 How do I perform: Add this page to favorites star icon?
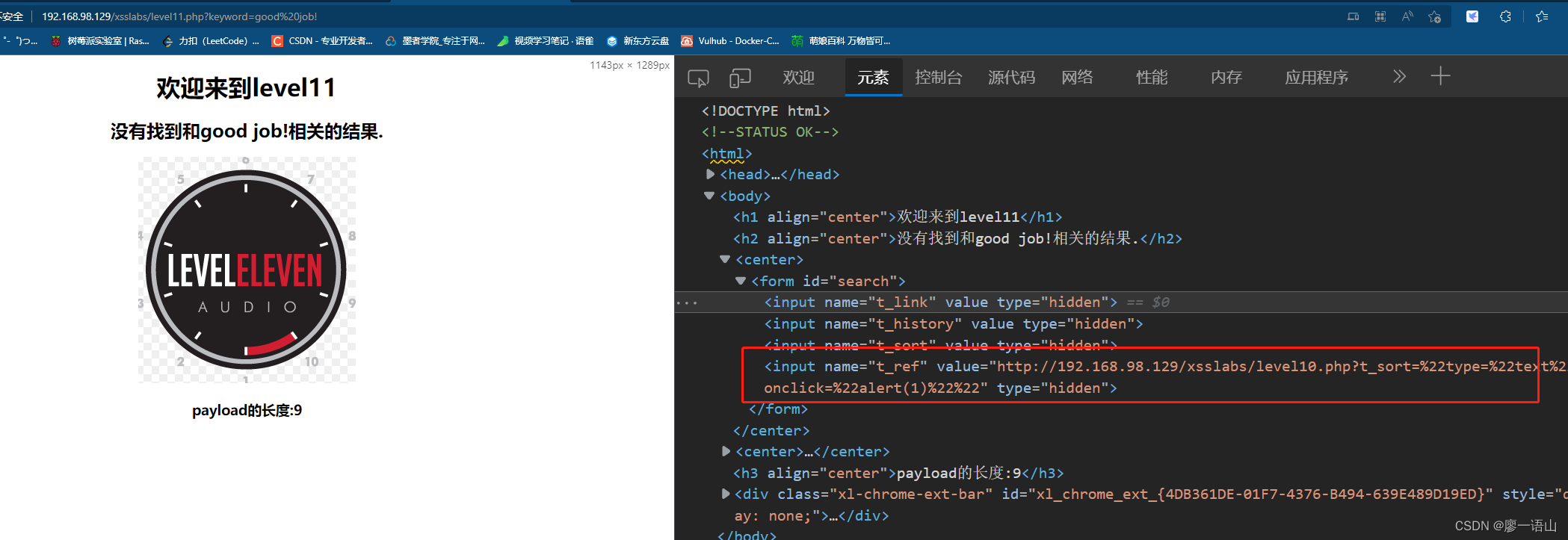[1434, 16]
